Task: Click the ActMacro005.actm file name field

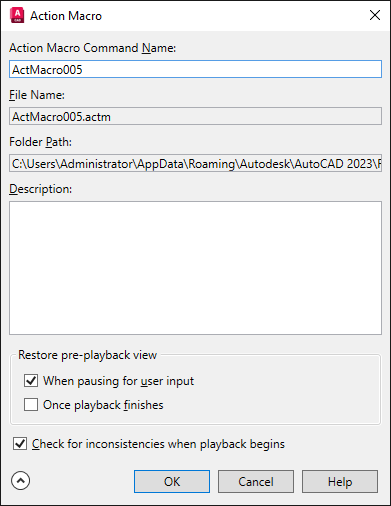Action: (x=195, y=116)
